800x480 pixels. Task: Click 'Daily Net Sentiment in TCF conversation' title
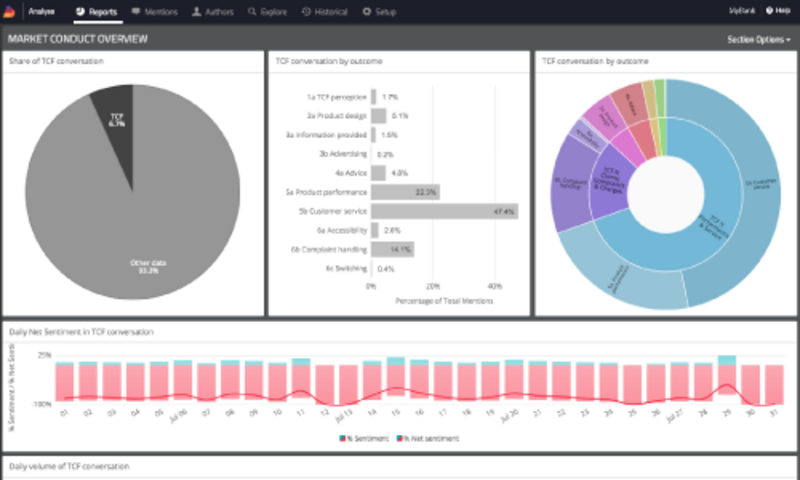[x=81, y=332]
